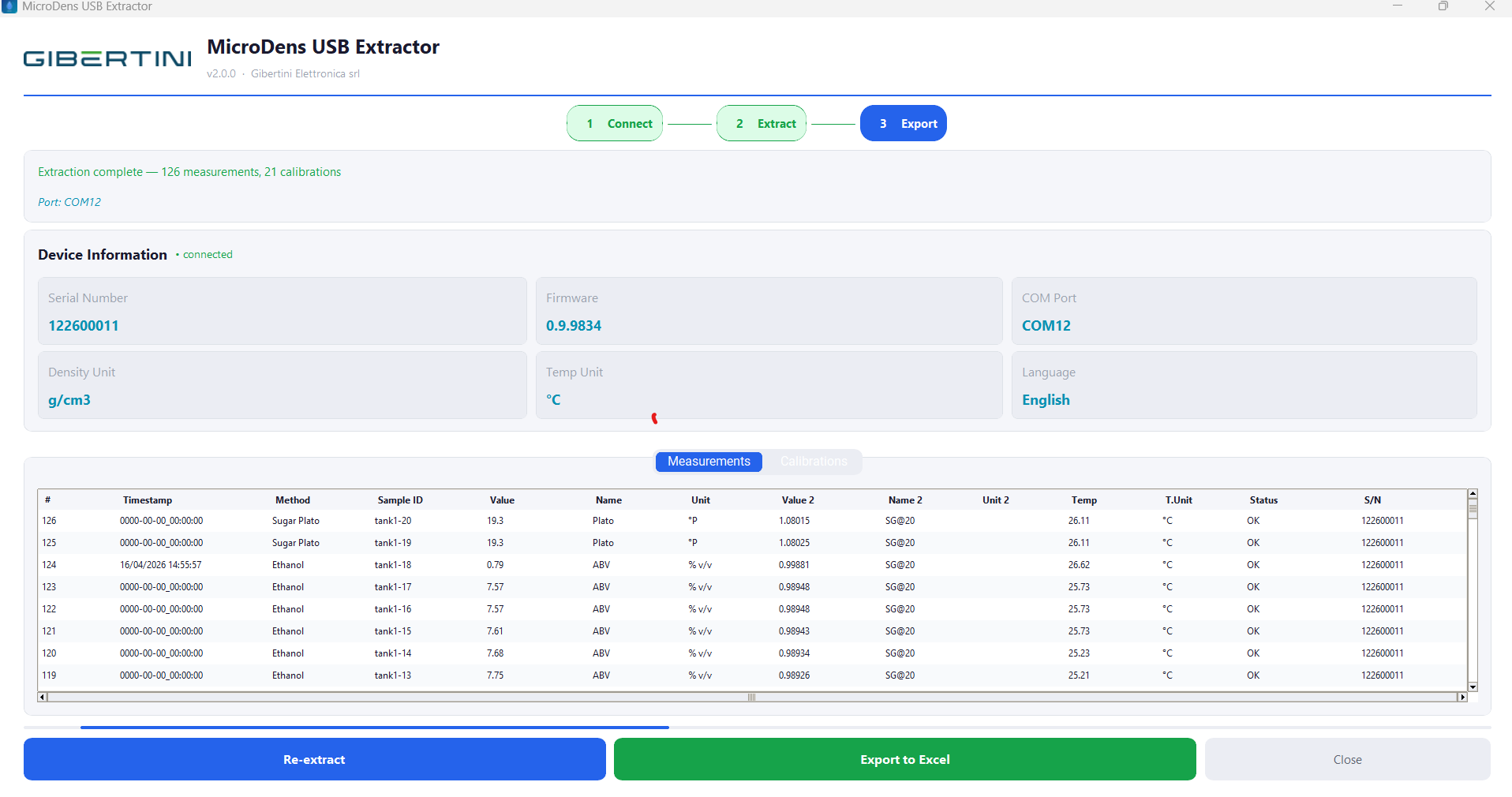Click the extraction progress bar
The image size is (1512, 797).
pyautogui.click(x=758, y=728)
